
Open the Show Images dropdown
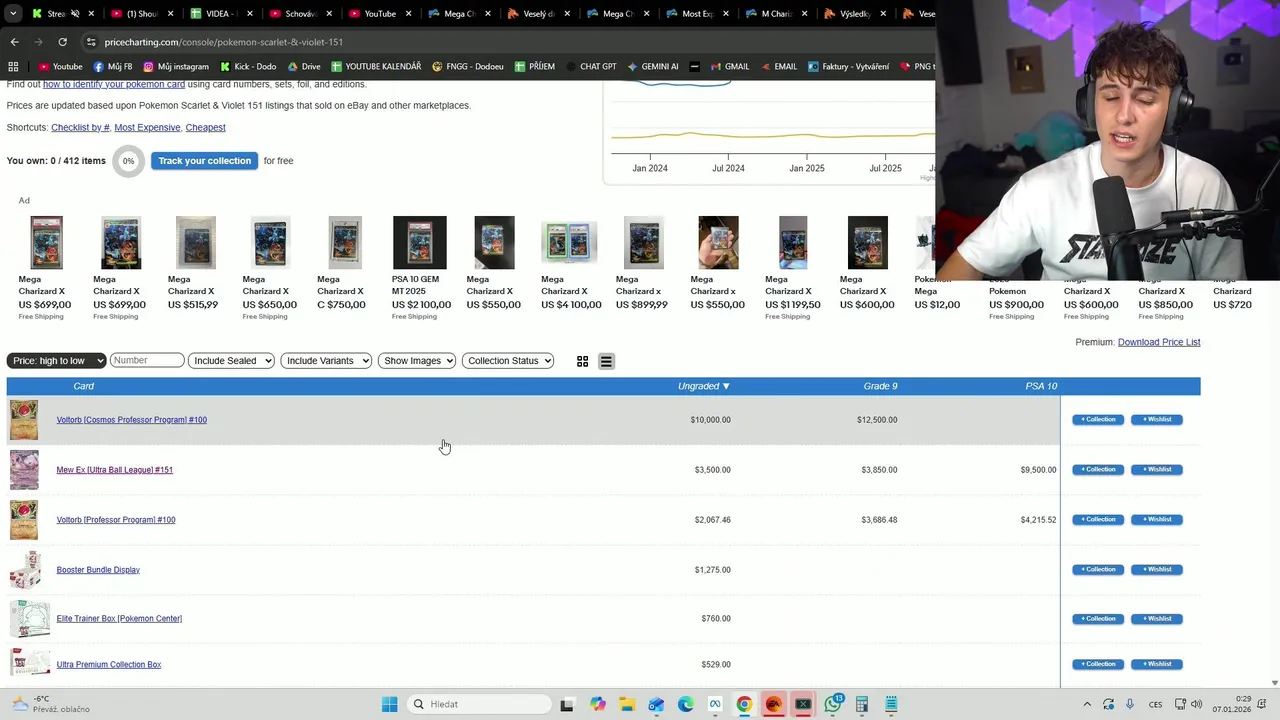pos(417,361)
